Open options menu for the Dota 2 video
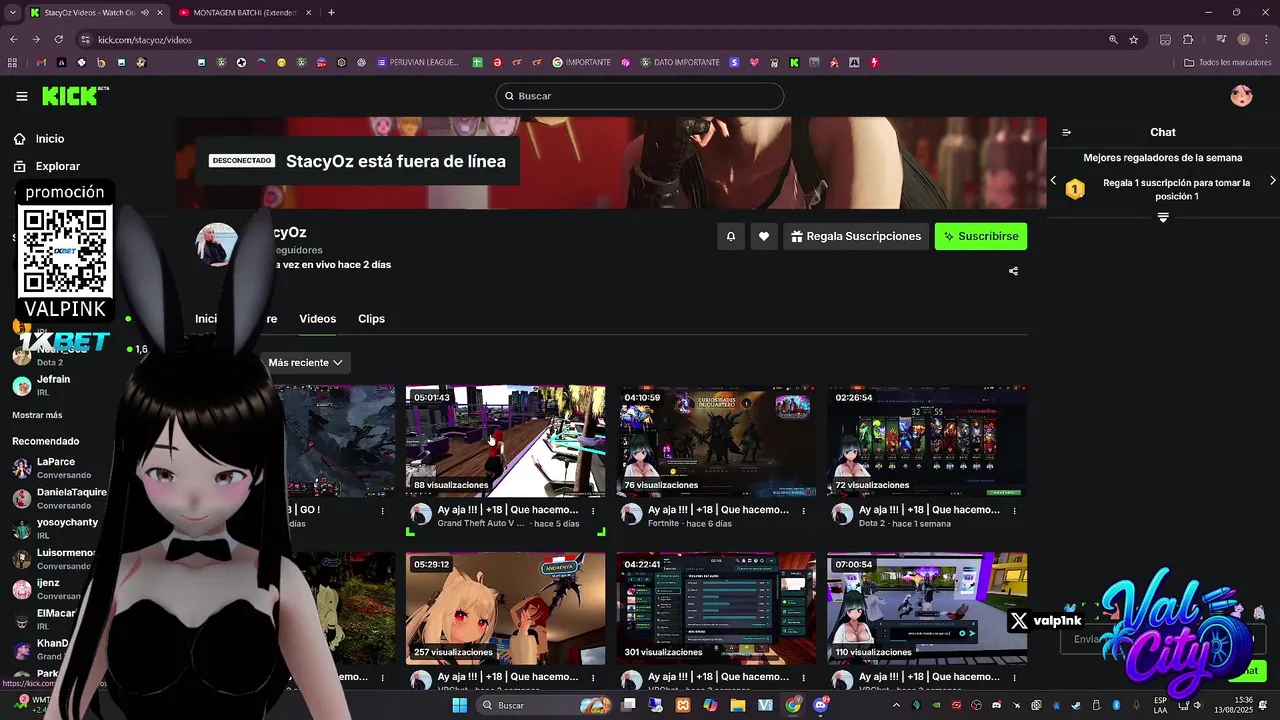 click(x=1015, y=510)
